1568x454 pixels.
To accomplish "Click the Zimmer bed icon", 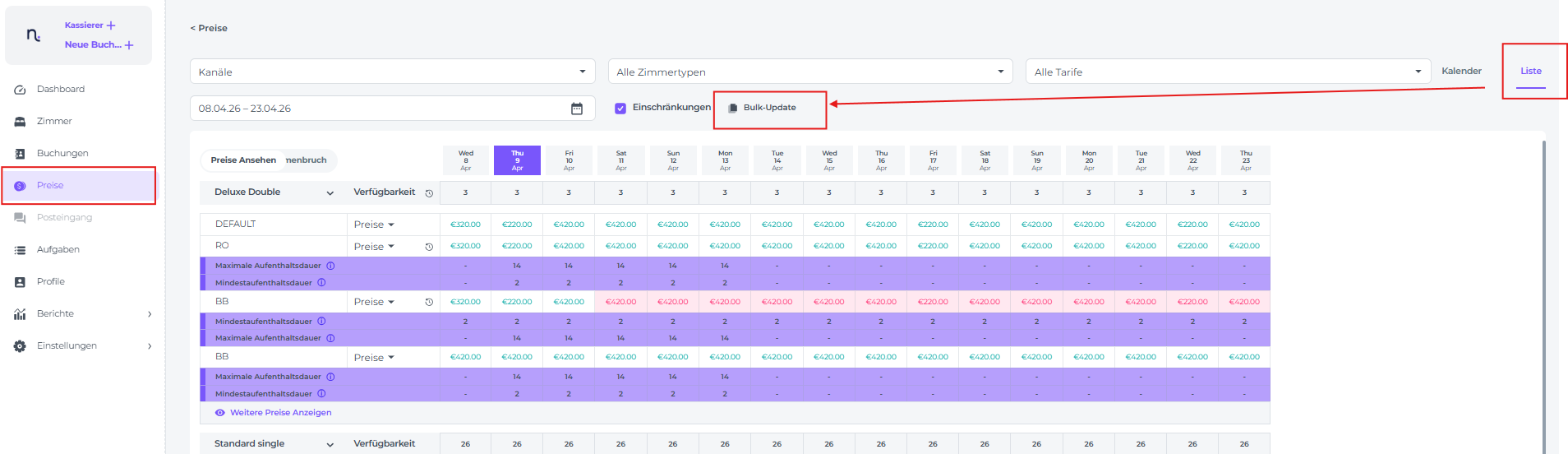I will coord(20,122).
